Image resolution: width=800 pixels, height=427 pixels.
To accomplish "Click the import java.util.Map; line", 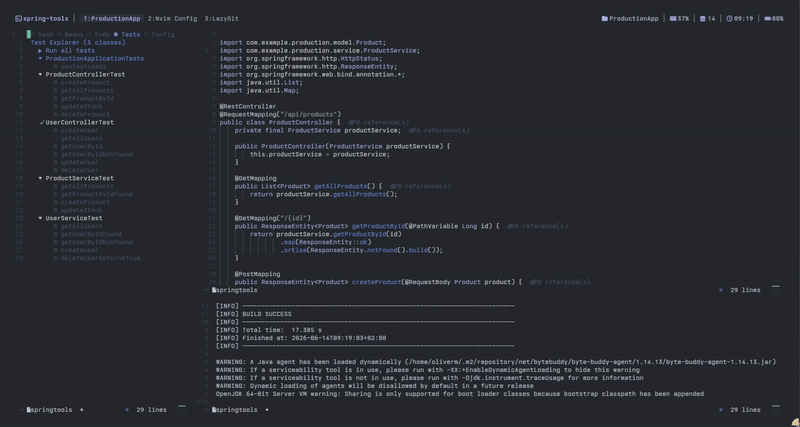I will click(x=259, y=91).
